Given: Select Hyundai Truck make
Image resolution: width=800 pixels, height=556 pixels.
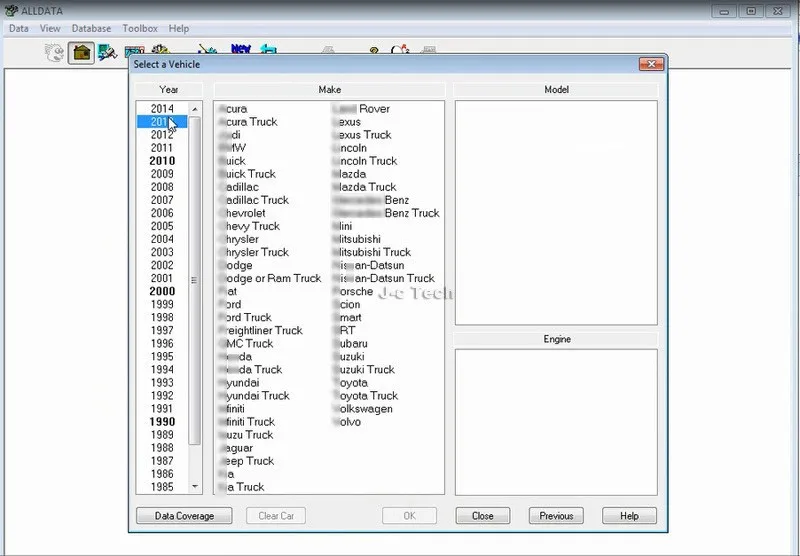Looking at the screenshot, I should coord(254,395).
